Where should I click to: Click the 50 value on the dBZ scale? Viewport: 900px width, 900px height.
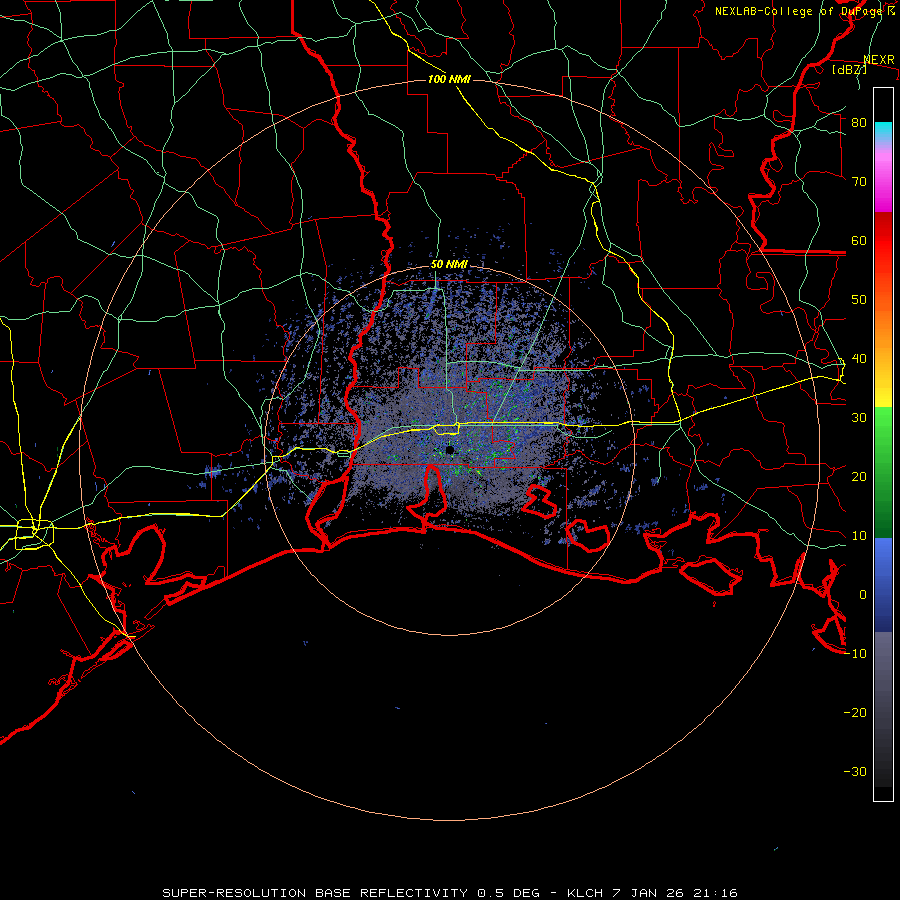(x=859, y=300)
